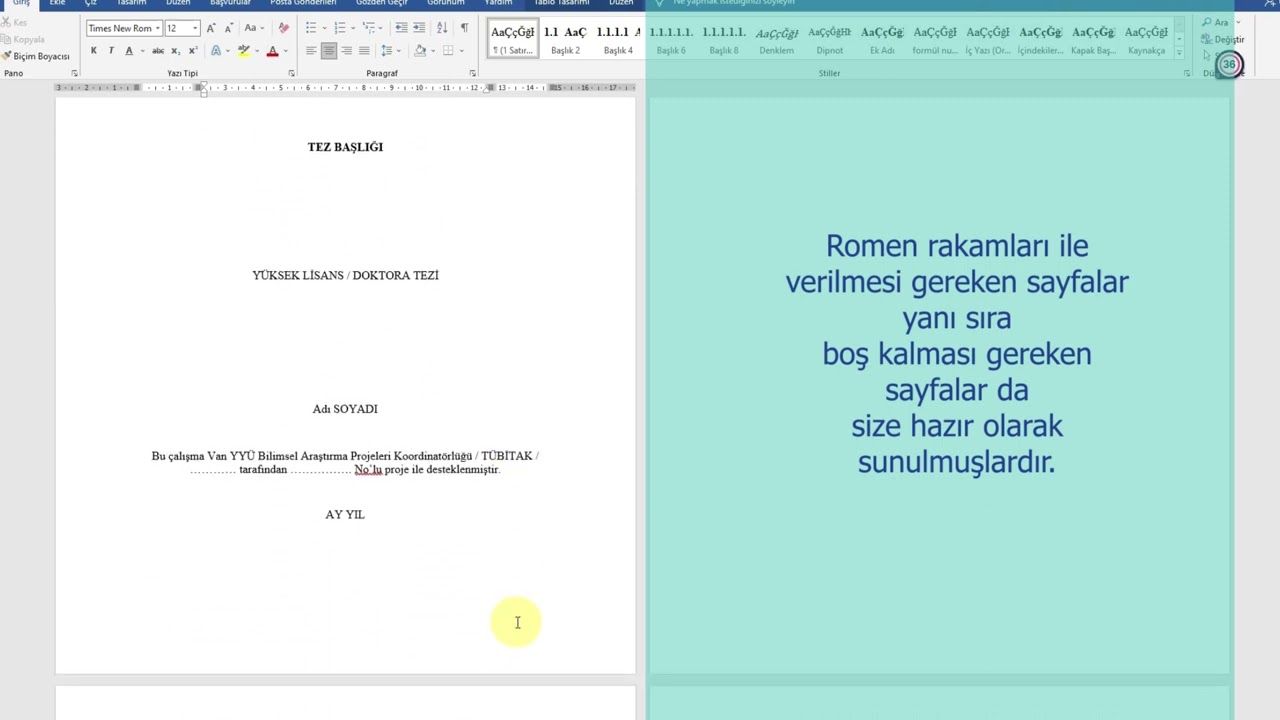Viewport: 1280px width, 720px height.
Task: Sort the selected text
Action: (x=442, y=28)
